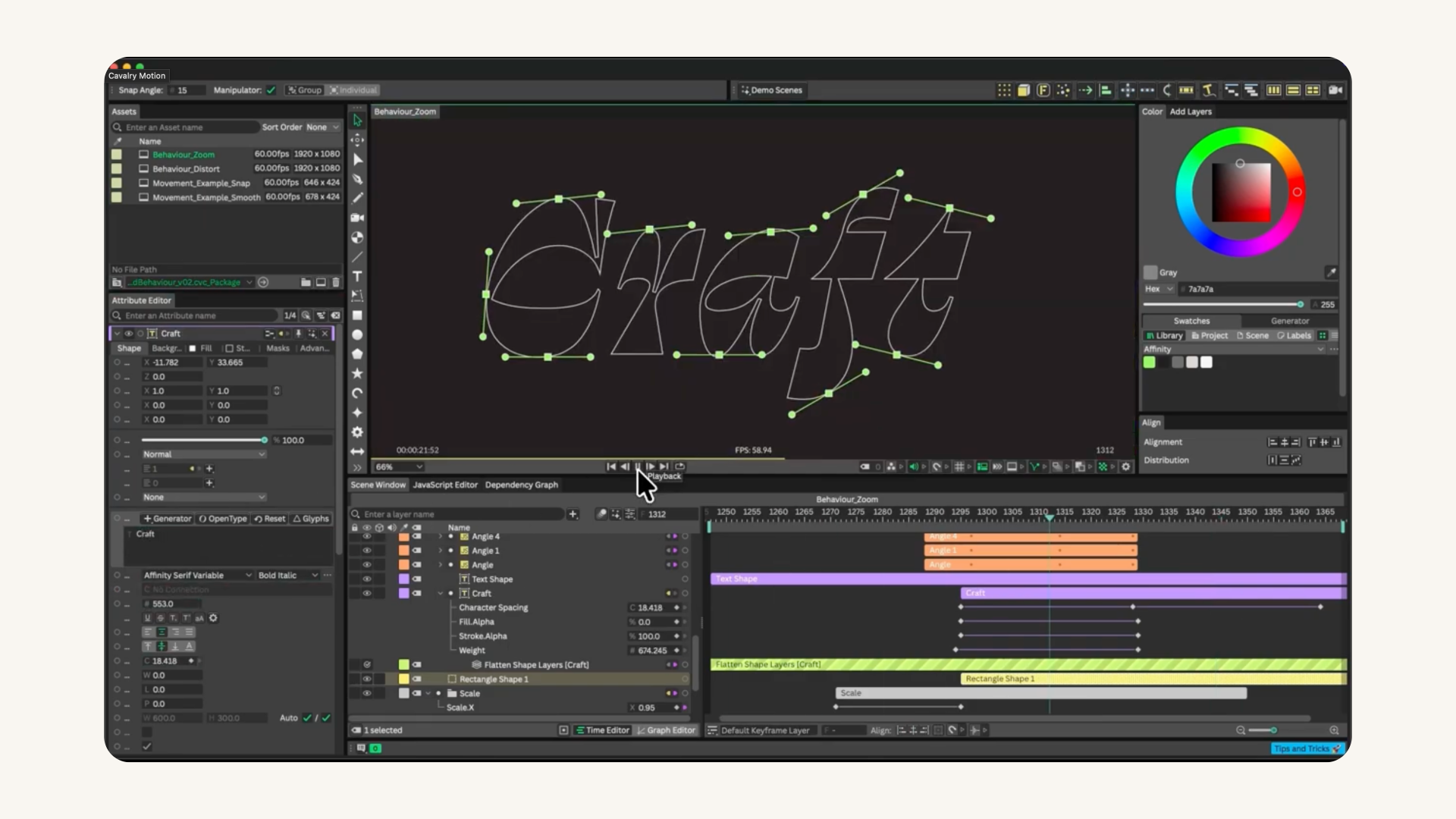Viewport: 1456px width, 819px height.
Task: Expand the Angle 4 layer
Action: point(441,537)
